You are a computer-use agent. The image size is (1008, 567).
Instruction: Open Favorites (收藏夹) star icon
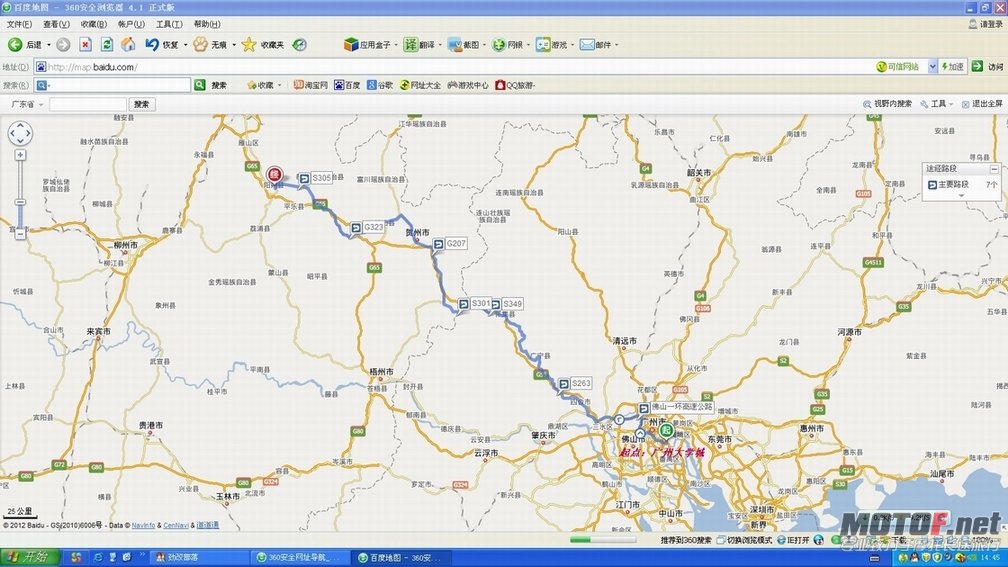(x=249, y=44)
